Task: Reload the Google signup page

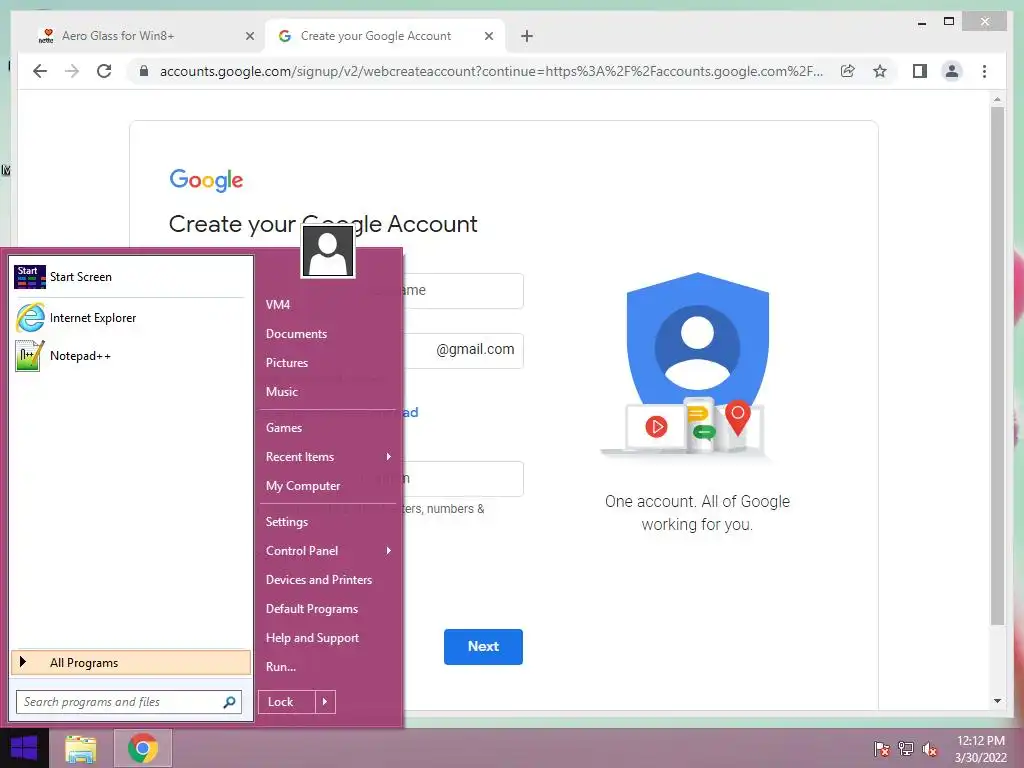Action: click(104, 71)
